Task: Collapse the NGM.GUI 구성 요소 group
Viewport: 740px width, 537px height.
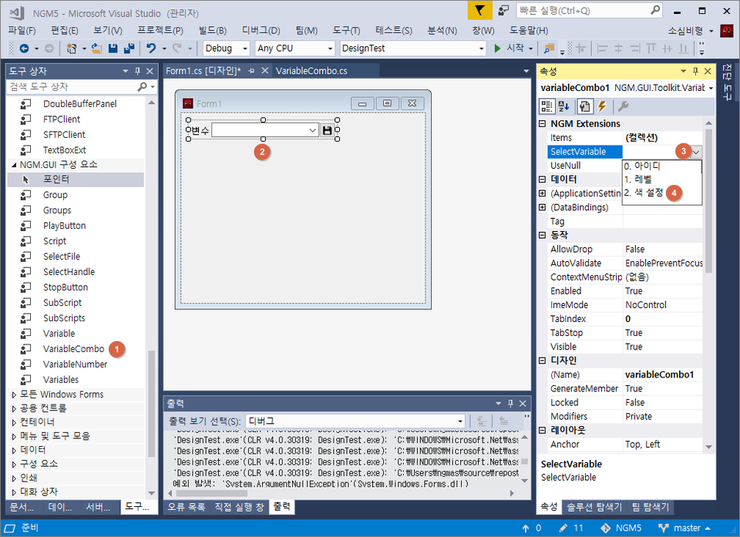Action: click(x=14, y=165)
